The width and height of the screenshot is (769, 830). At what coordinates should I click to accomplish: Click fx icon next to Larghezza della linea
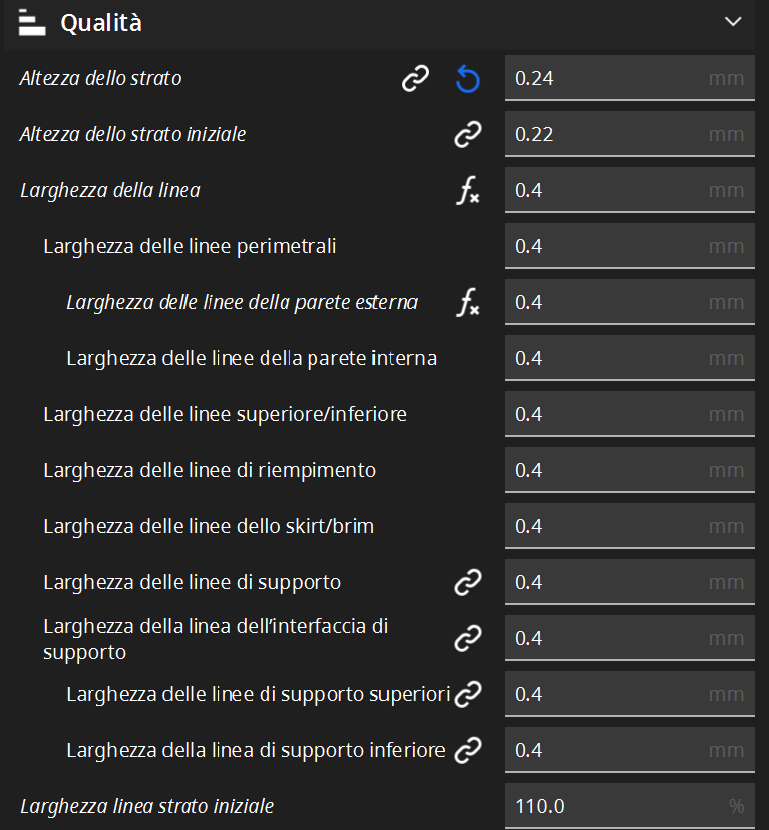pyautogui.click(x=468, y=191)
